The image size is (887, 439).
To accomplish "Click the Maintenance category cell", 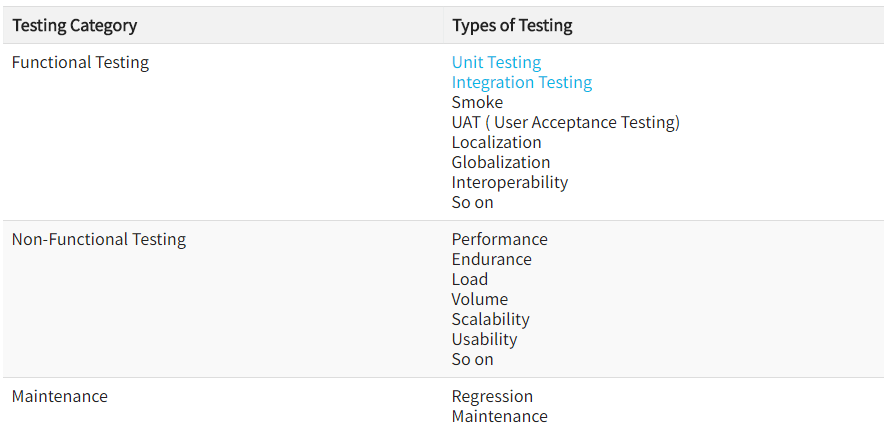I will click(x=59, y=396).
